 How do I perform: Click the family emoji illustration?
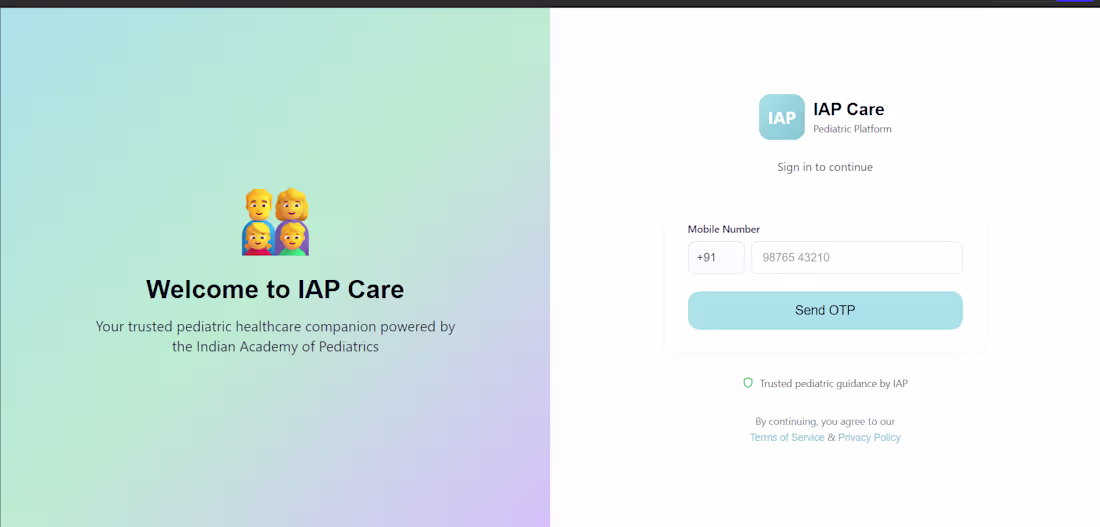pos(275,222)
